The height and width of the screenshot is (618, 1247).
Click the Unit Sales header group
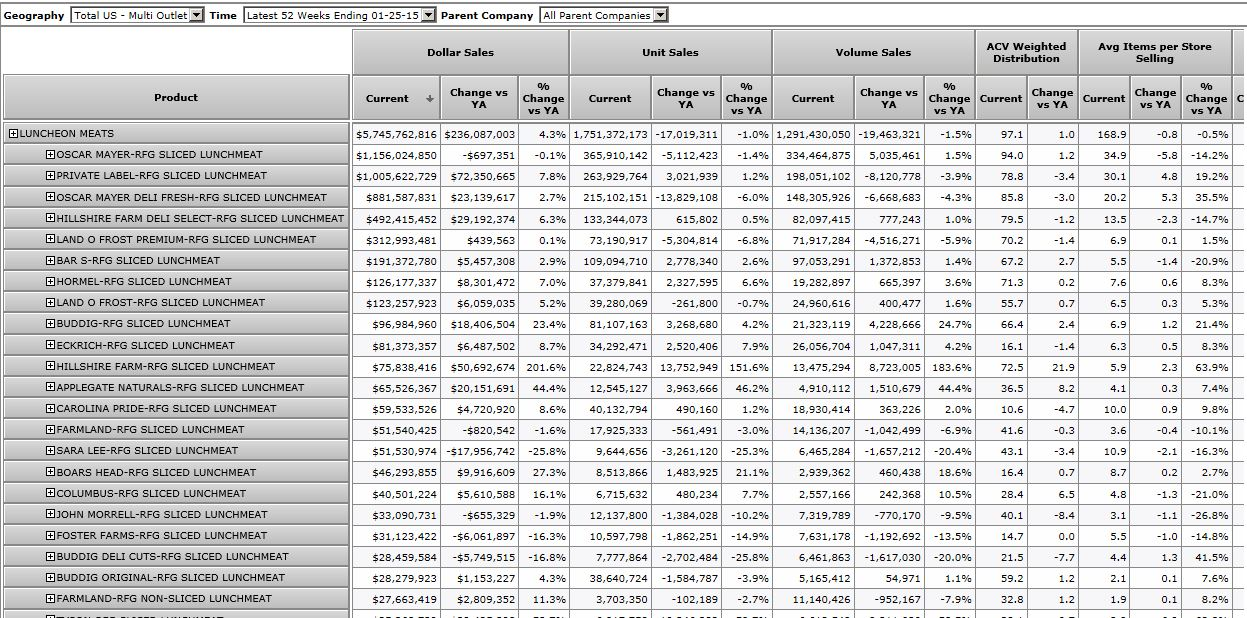point(670,52)
